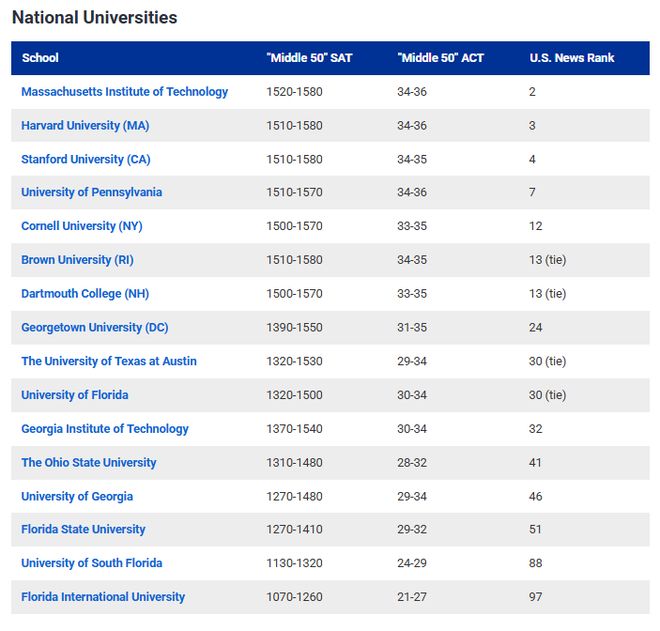The height and width of the screenshot is (631, 660).
Task: Open the Massachusetts Institute of Technology link
Action: 125,92
